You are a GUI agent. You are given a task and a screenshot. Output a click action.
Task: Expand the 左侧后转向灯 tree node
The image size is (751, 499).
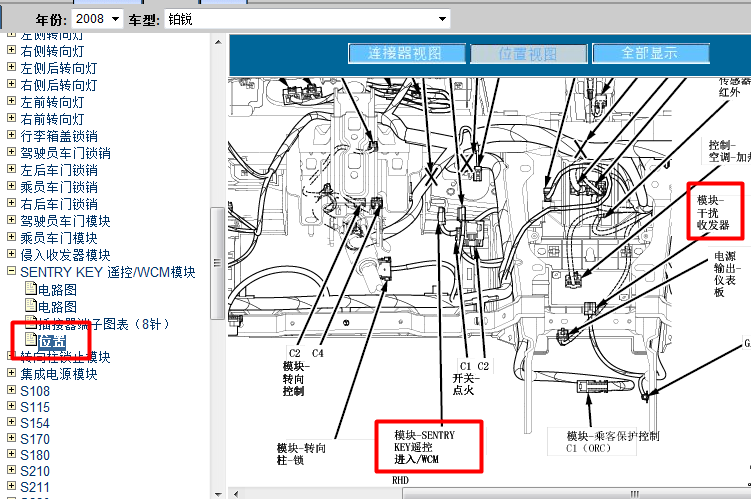click(11, 67)
